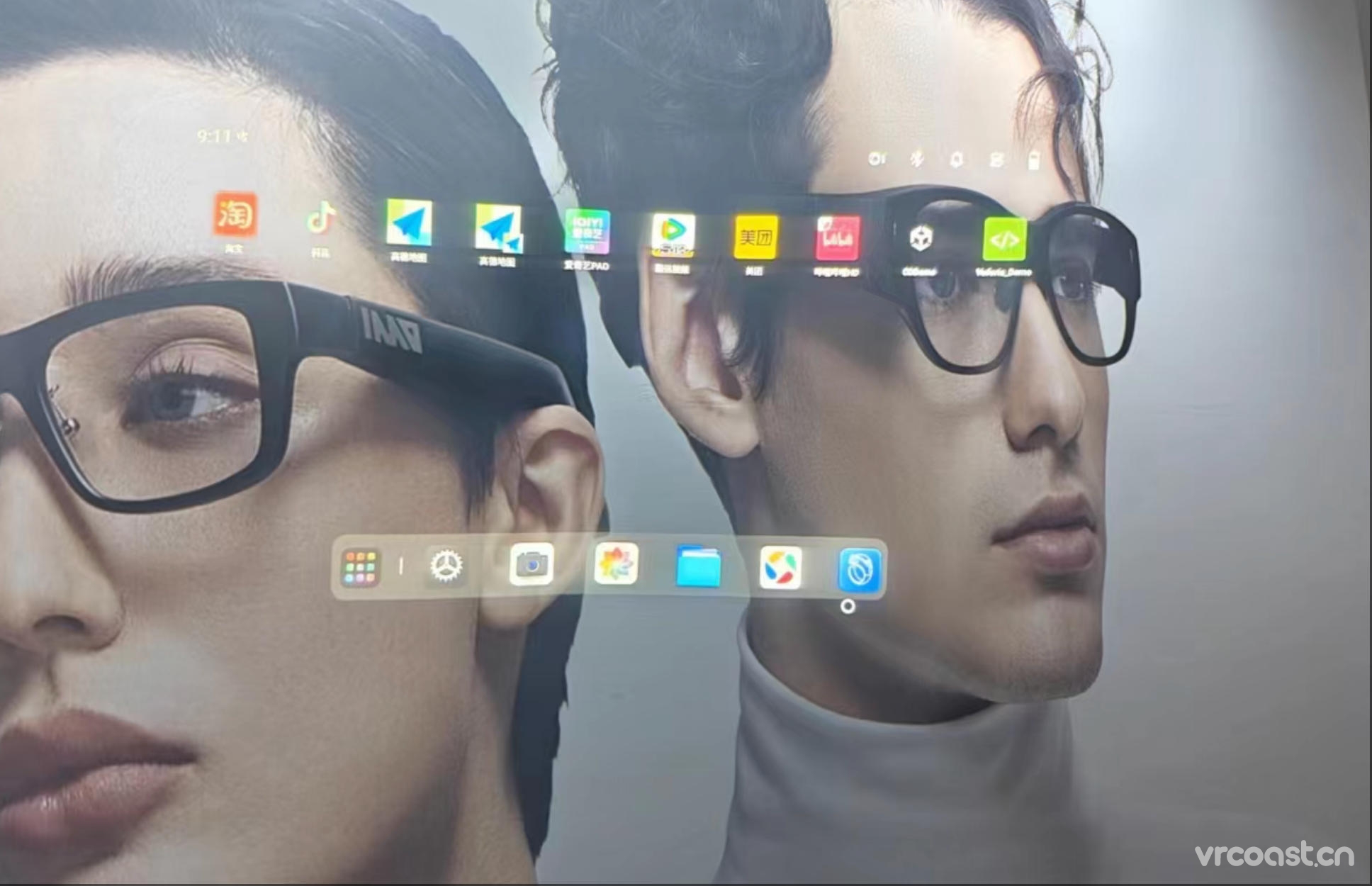
Task: Open the Tencent Video app
Action: pos(673,235)
